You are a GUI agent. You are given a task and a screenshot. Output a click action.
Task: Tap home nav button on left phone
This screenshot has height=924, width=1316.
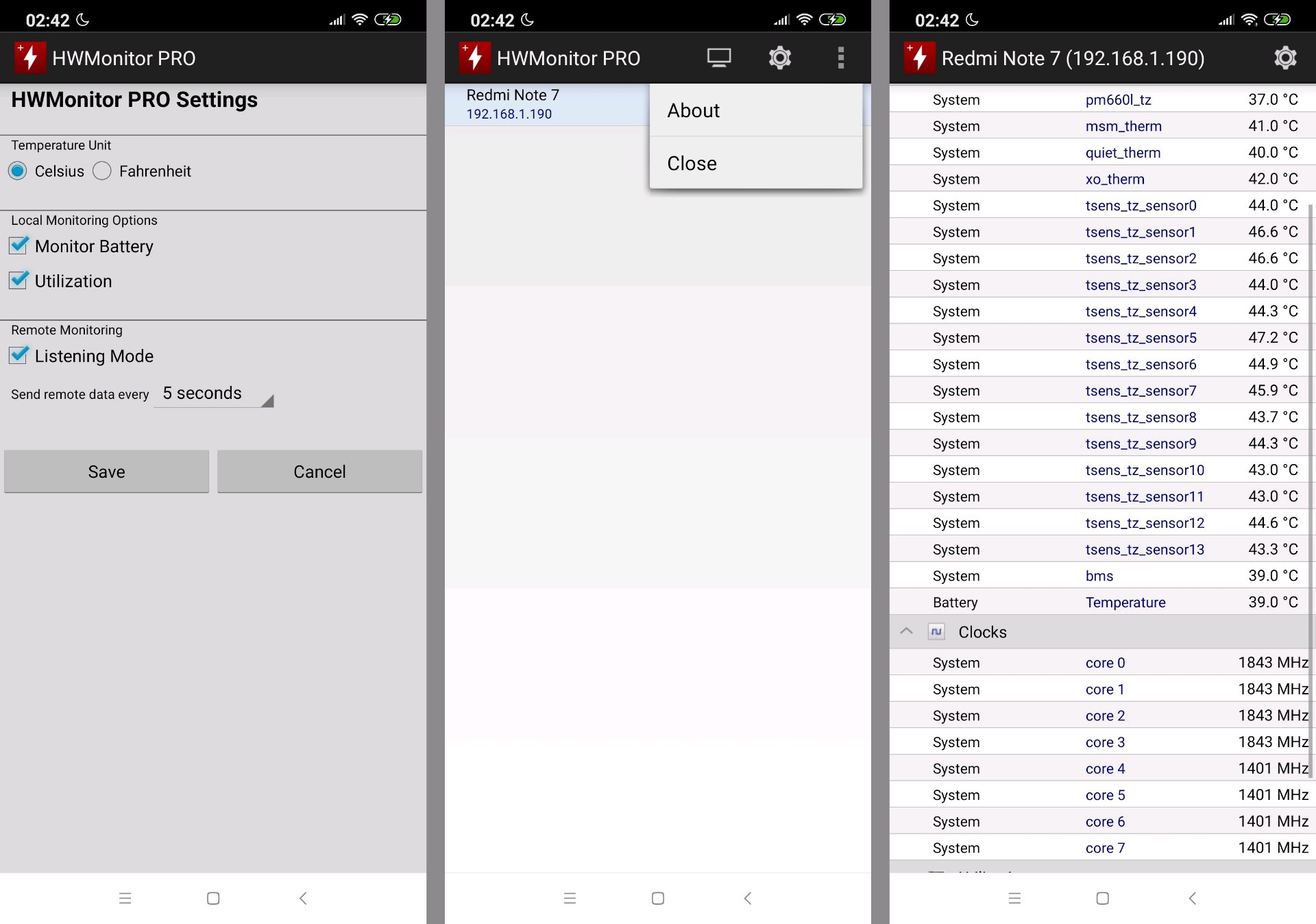point(213,898)
